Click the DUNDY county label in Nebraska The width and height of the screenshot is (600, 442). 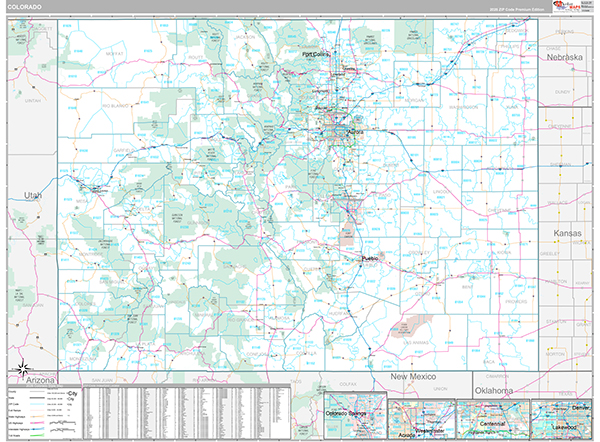[x=562, y=92]
